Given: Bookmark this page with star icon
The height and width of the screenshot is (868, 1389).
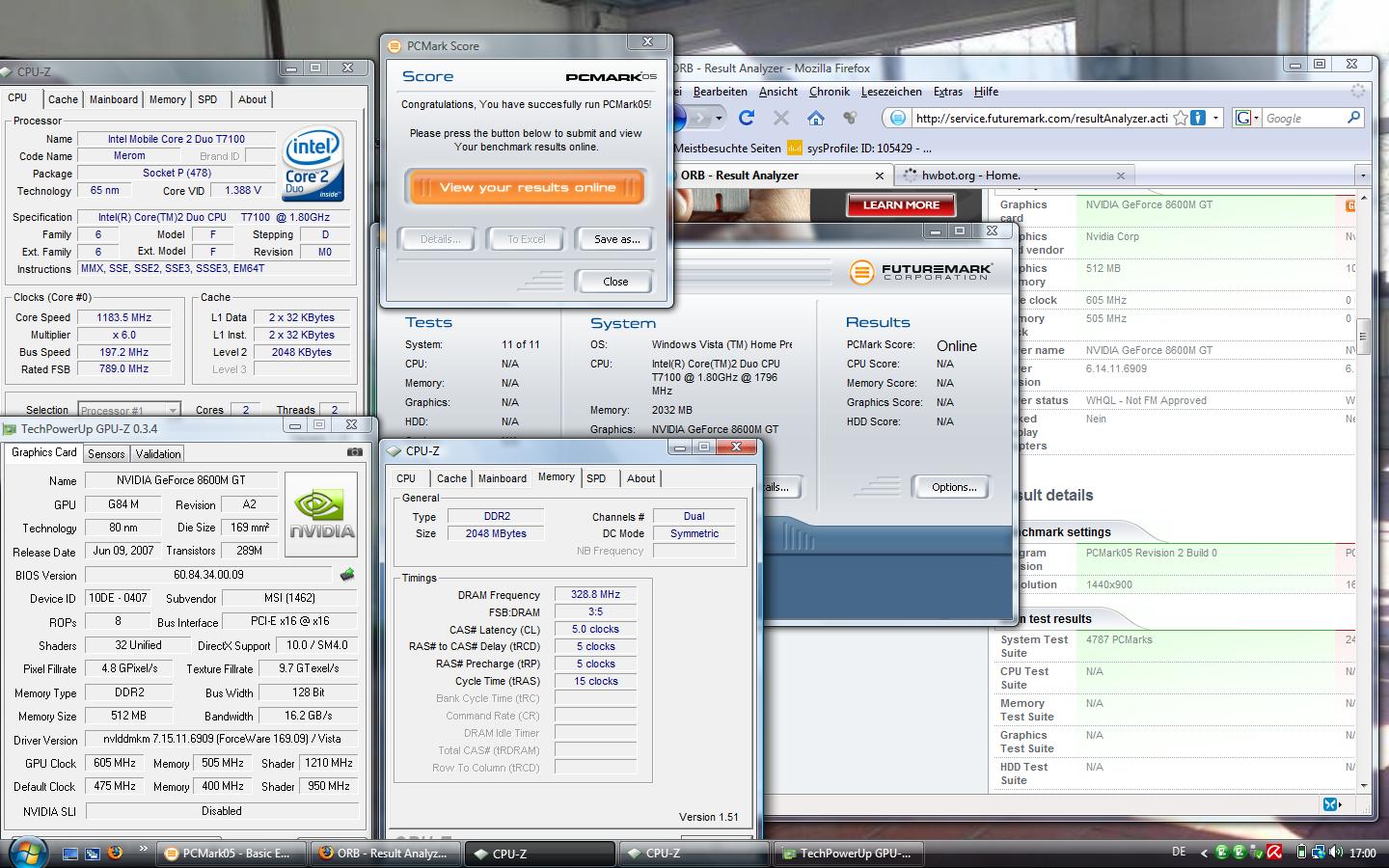Looking at the screenshot, I should 1180,118.
